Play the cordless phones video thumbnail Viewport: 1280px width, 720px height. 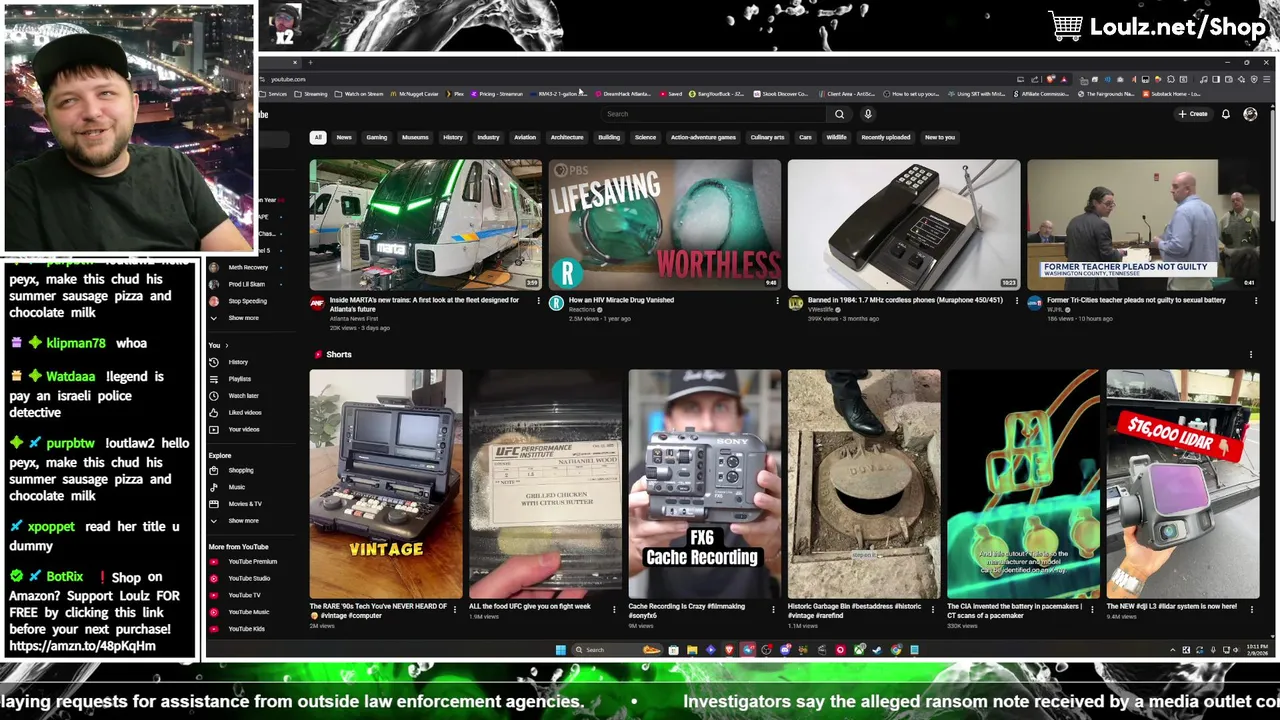click(904, 224)
